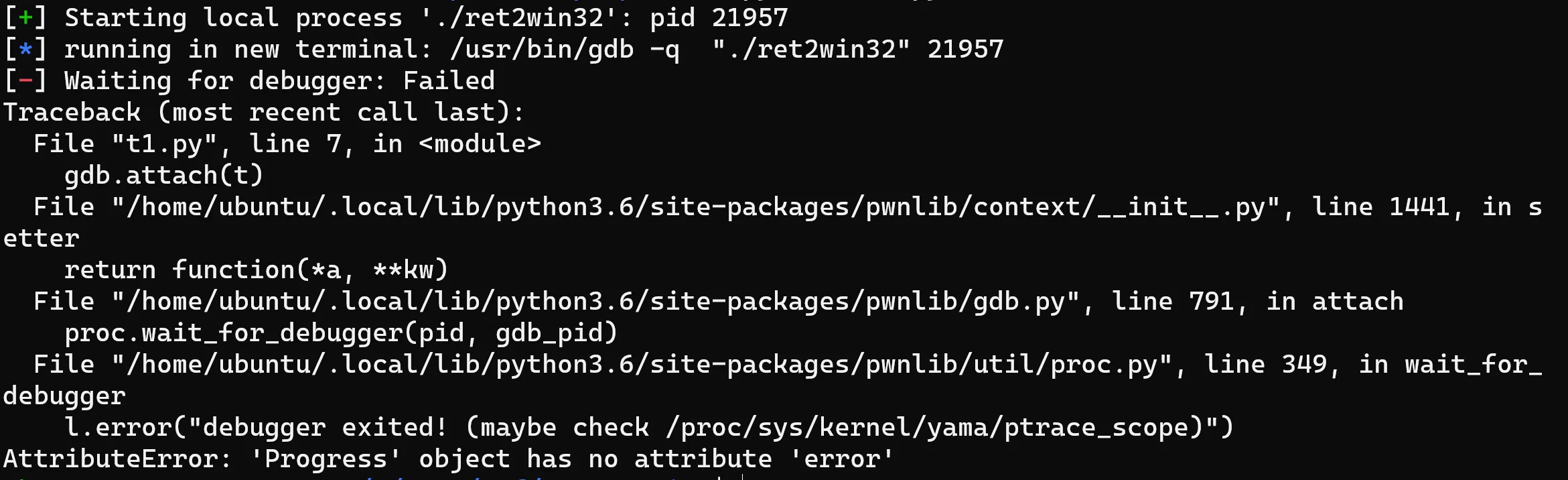Click line number 791 in traceback

[x=1212, y=302]
